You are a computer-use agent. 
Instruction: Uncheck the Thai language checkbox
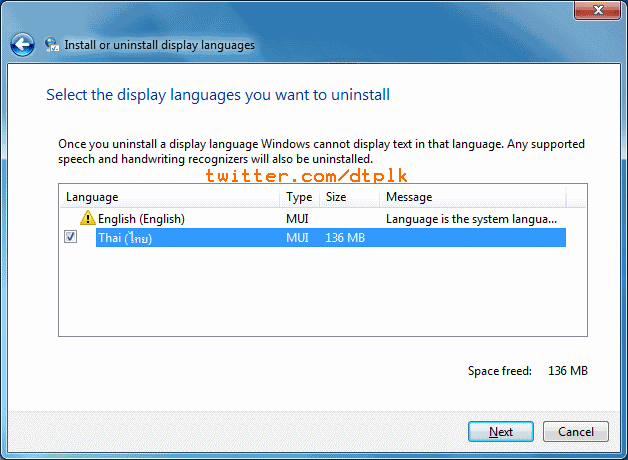[70, 237]
